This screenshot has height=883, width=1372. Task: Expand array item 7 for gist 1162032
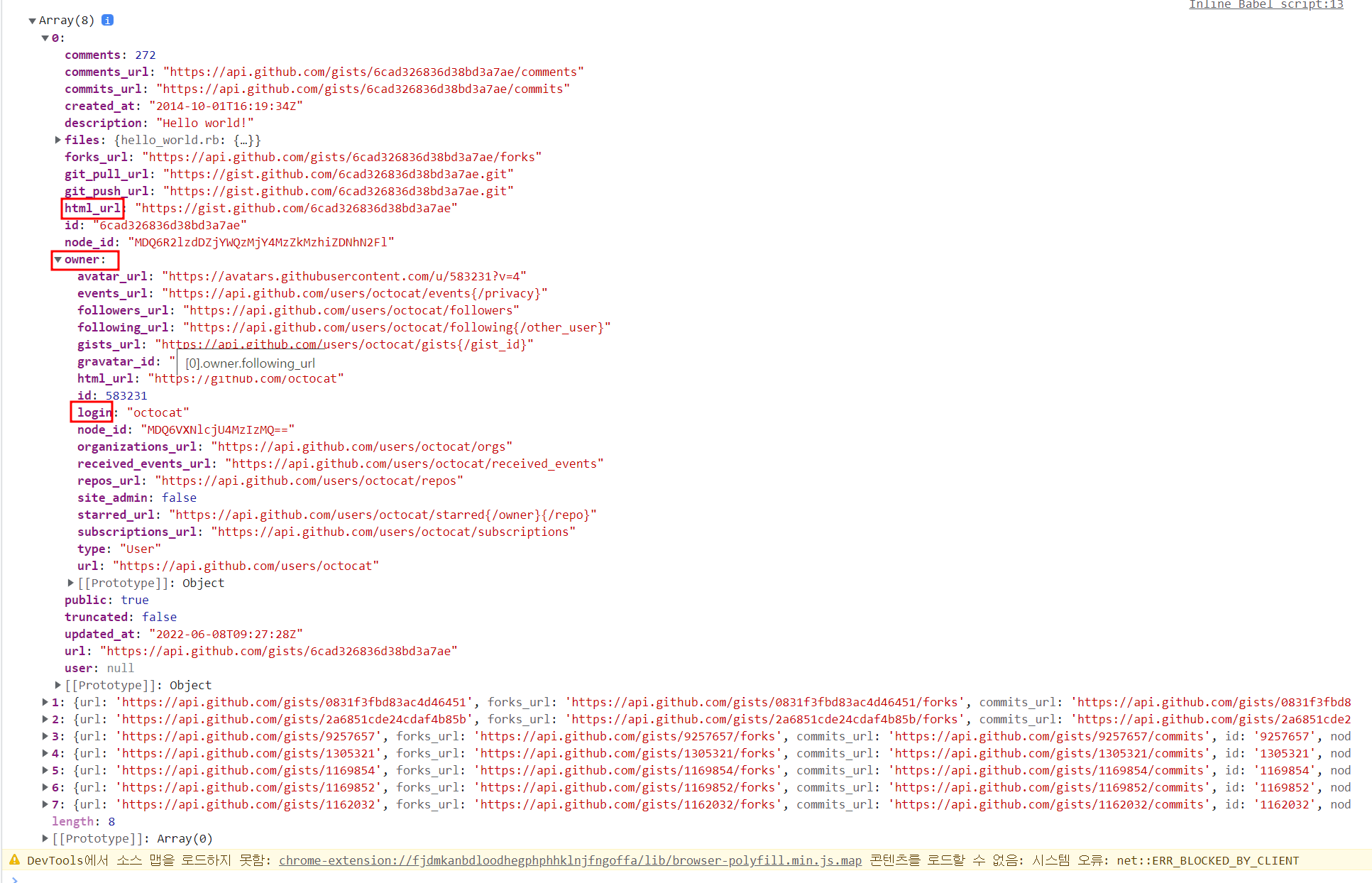point(45,804)
